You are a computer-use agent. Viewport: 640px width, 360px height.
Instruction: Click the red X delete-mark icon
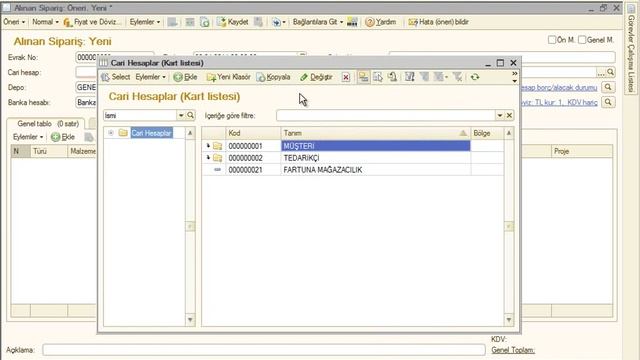(346, 77)
